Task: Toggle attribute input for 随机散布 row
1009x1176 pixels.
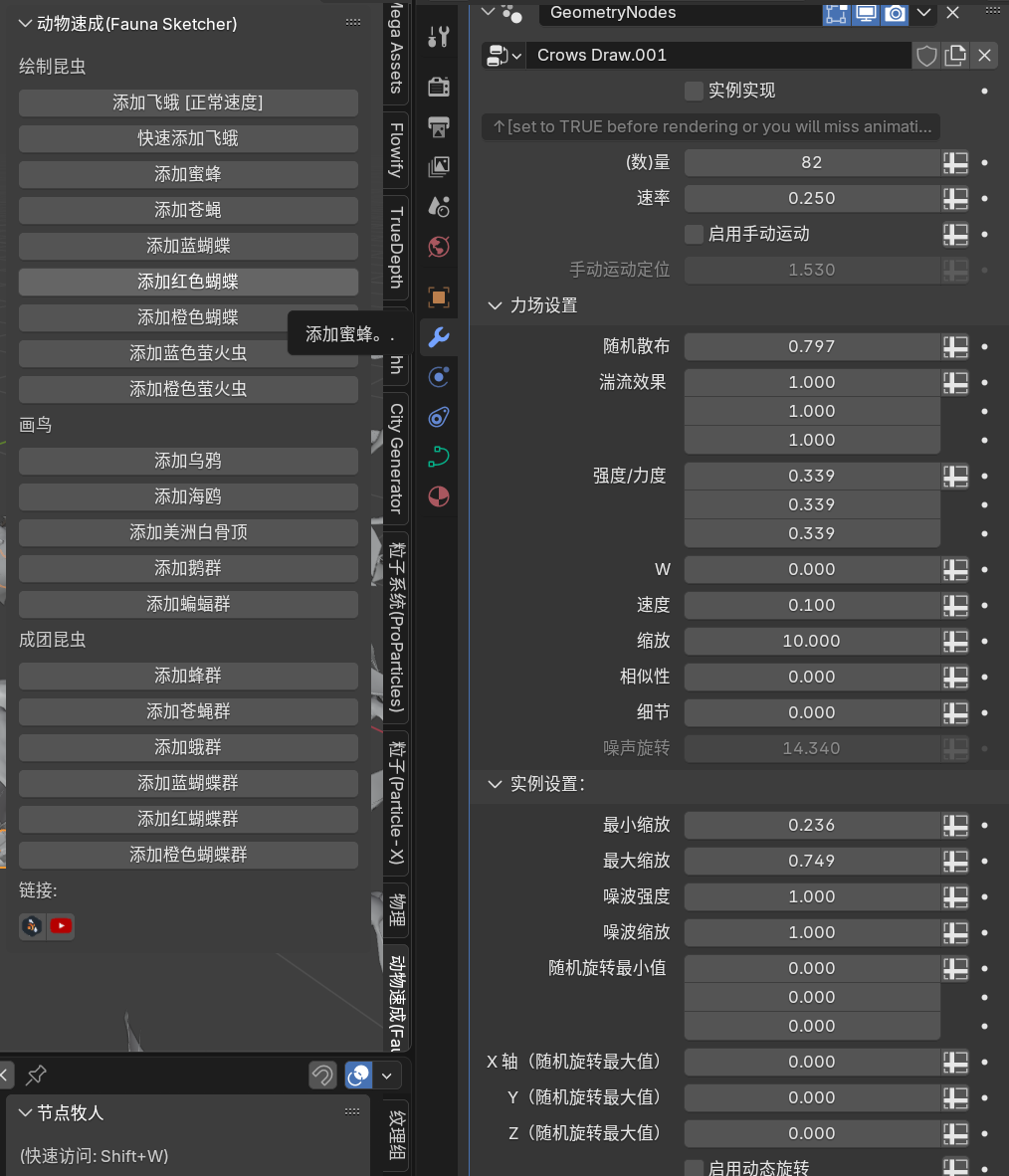Action: pyautogui.click(x=955, y=347)
